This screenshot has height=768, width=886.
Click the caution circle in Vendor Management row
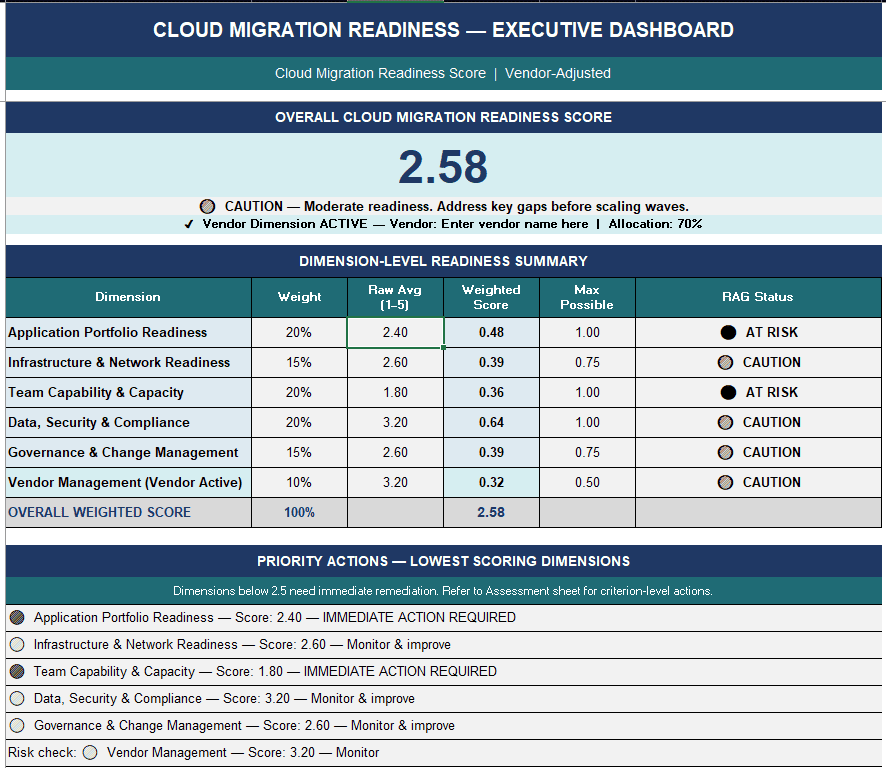(x=726, y=482)
